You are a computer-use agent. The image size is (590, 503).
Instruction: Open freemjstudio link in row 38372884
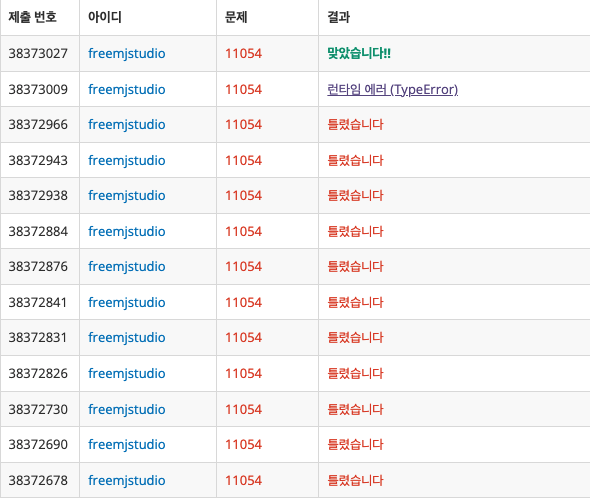point(126,232)
